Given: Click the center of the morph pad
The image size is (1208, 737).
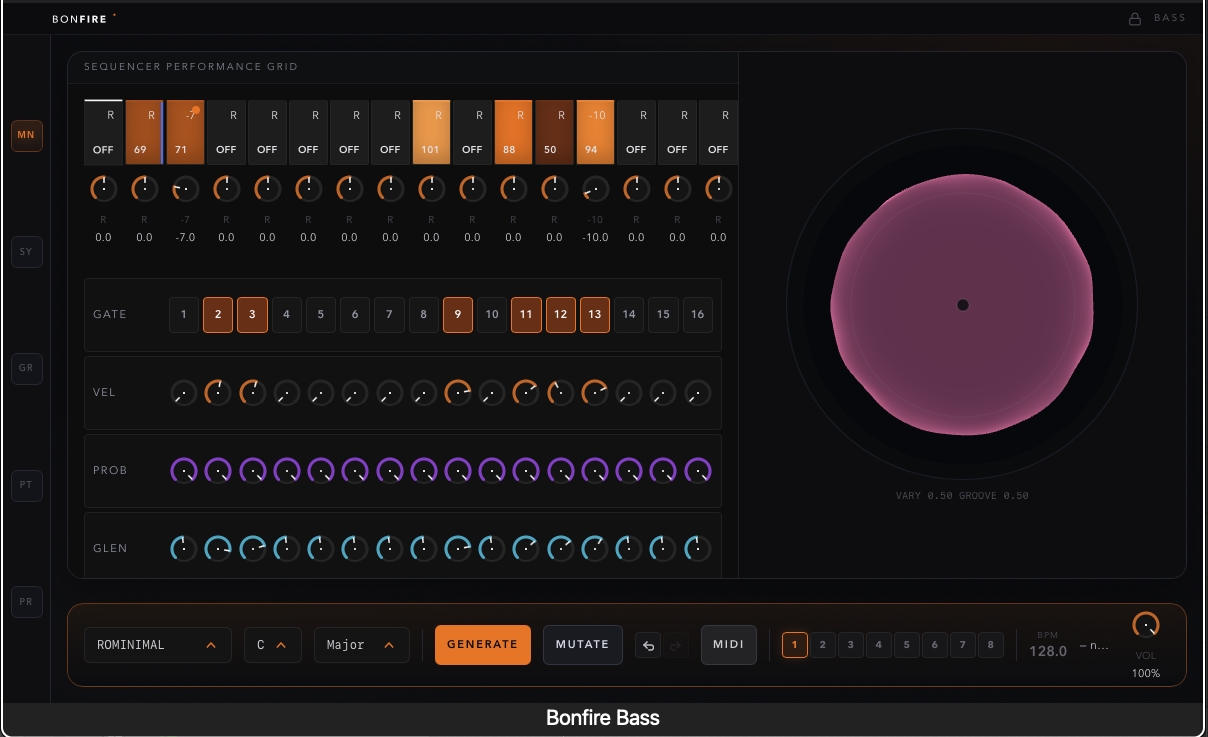Looking at the screenshot, I should 962,305.
